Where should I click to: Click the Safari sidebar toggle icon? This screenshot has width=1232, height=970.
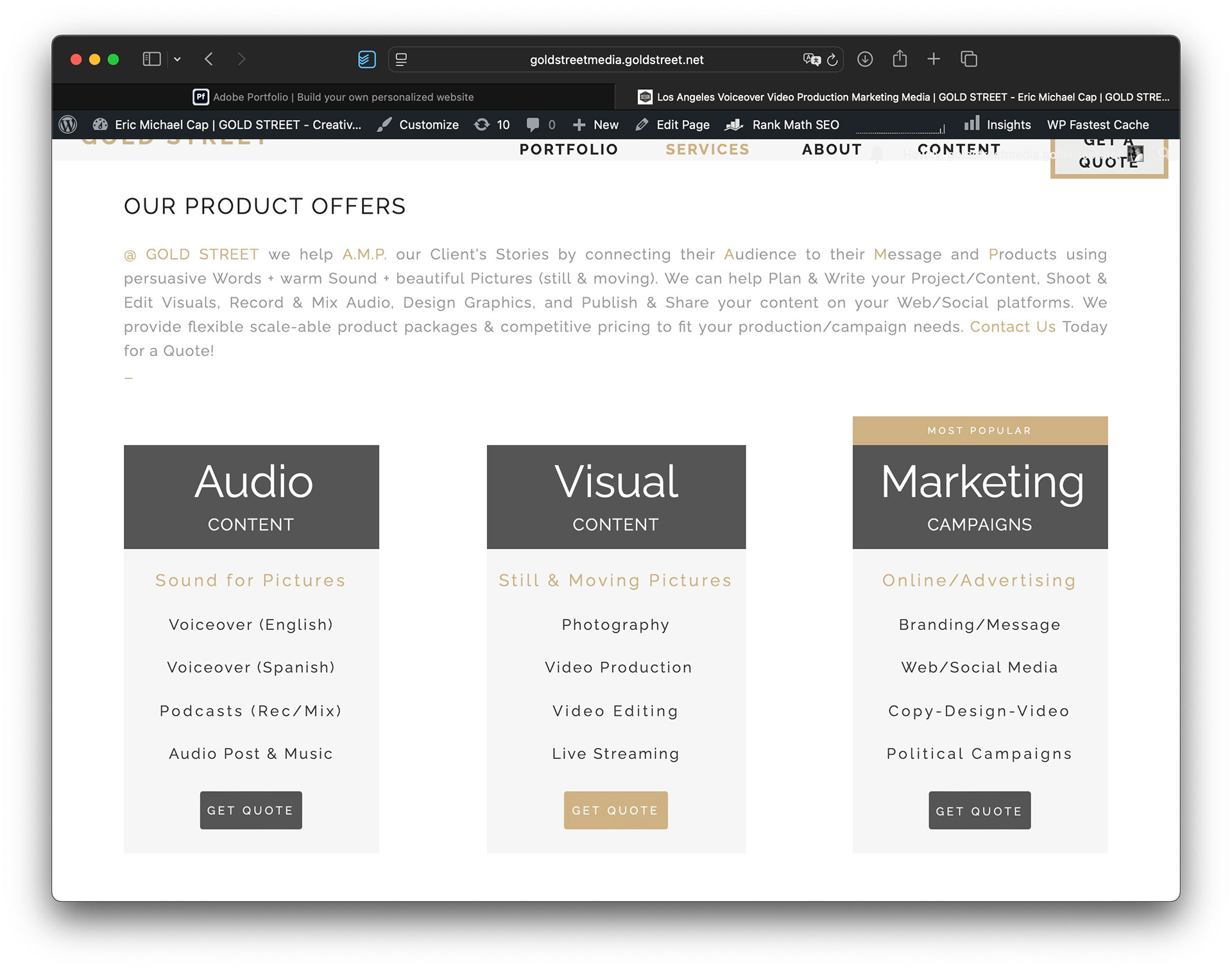tap(151, 59)
